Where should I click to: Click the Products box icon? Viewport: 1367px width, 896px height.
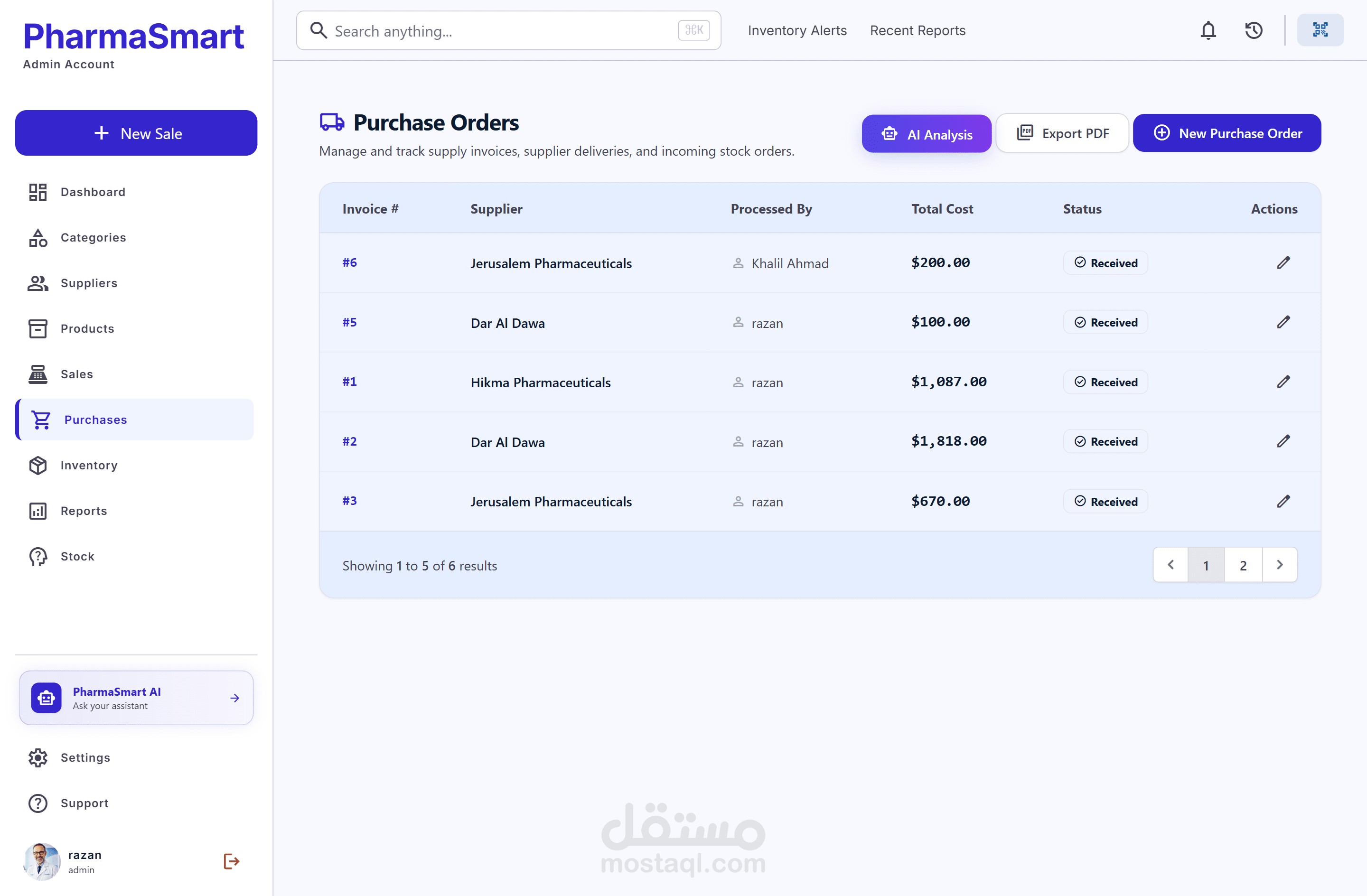[38, 328]
